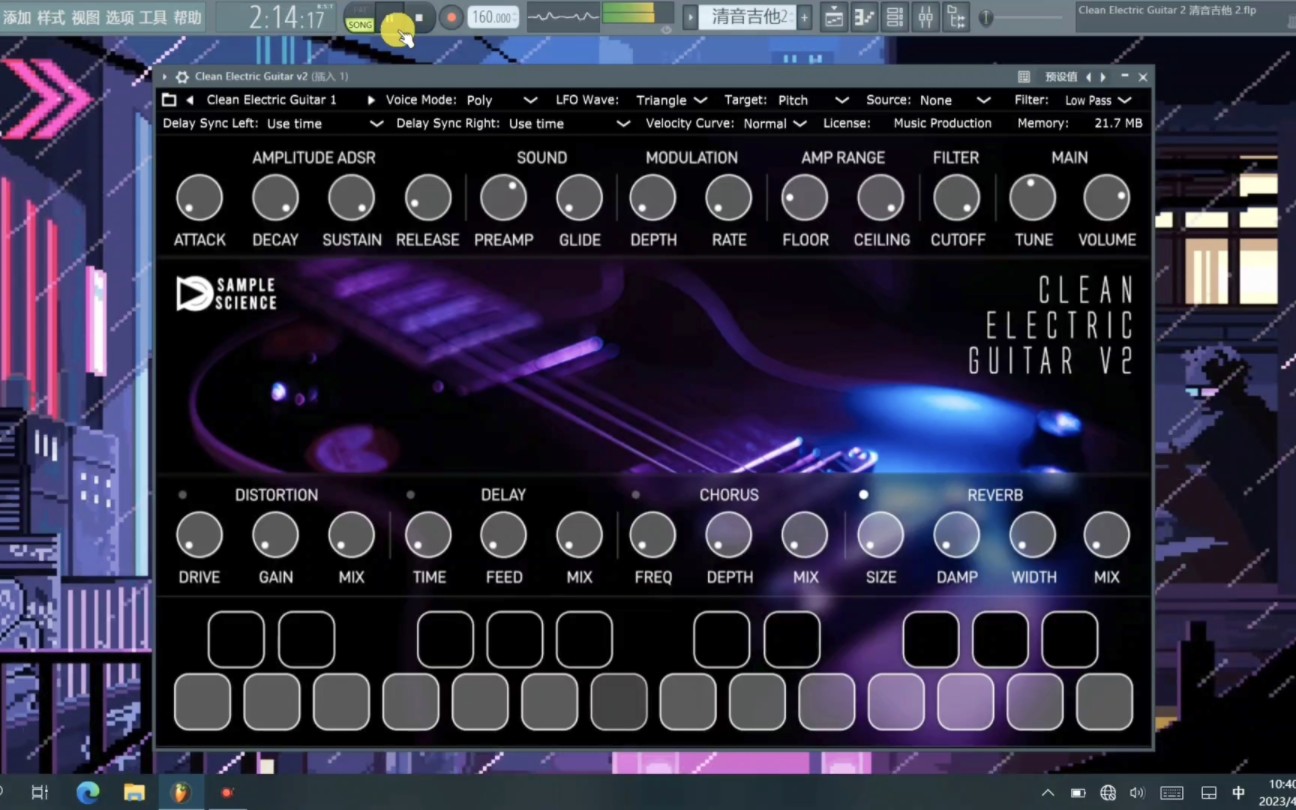
Task: Select previous preset in title bar arrows
Action: point(1090,77)
